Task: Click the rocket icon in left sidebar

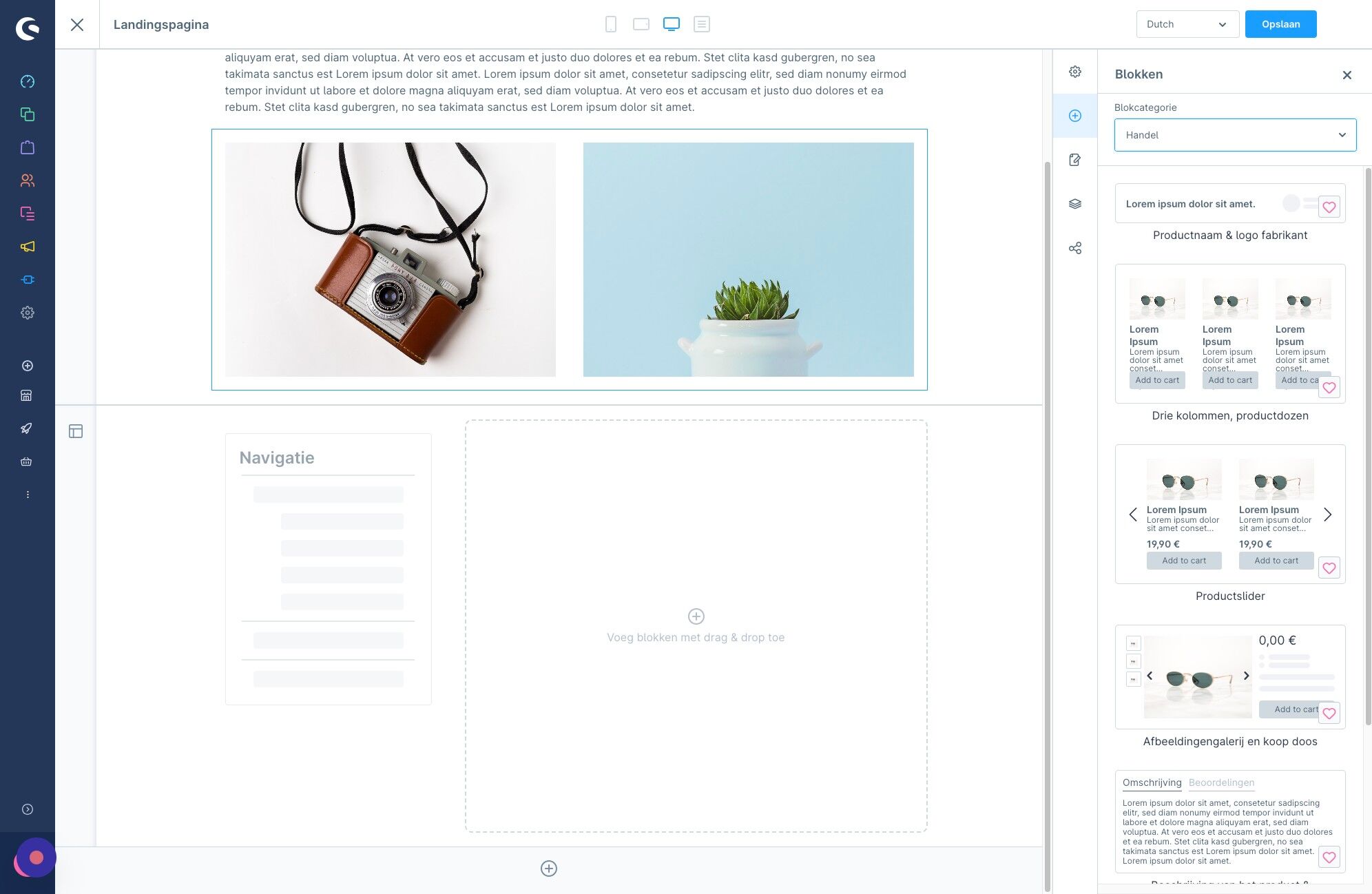Action: coord(26,428)
